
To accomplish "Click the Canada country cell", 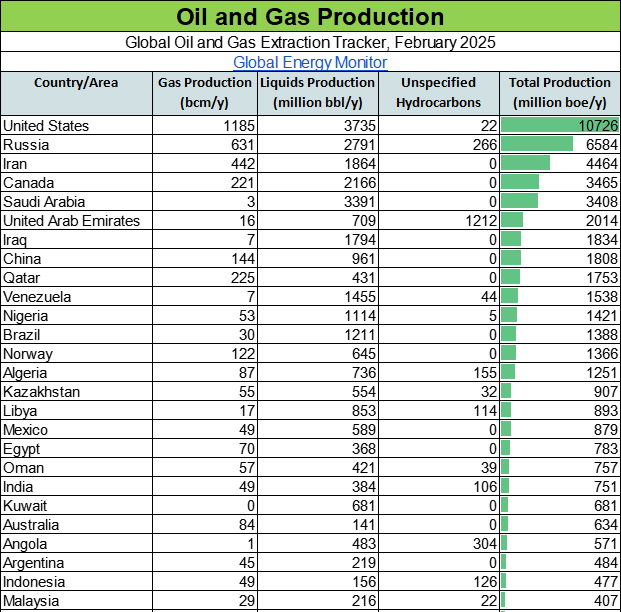I will (76, 183).
